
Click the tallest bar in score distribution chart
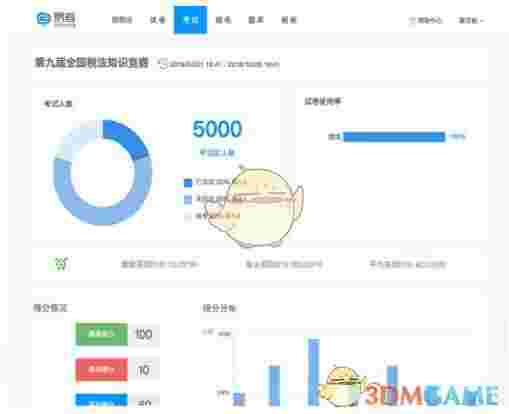[x=314, y=372]
